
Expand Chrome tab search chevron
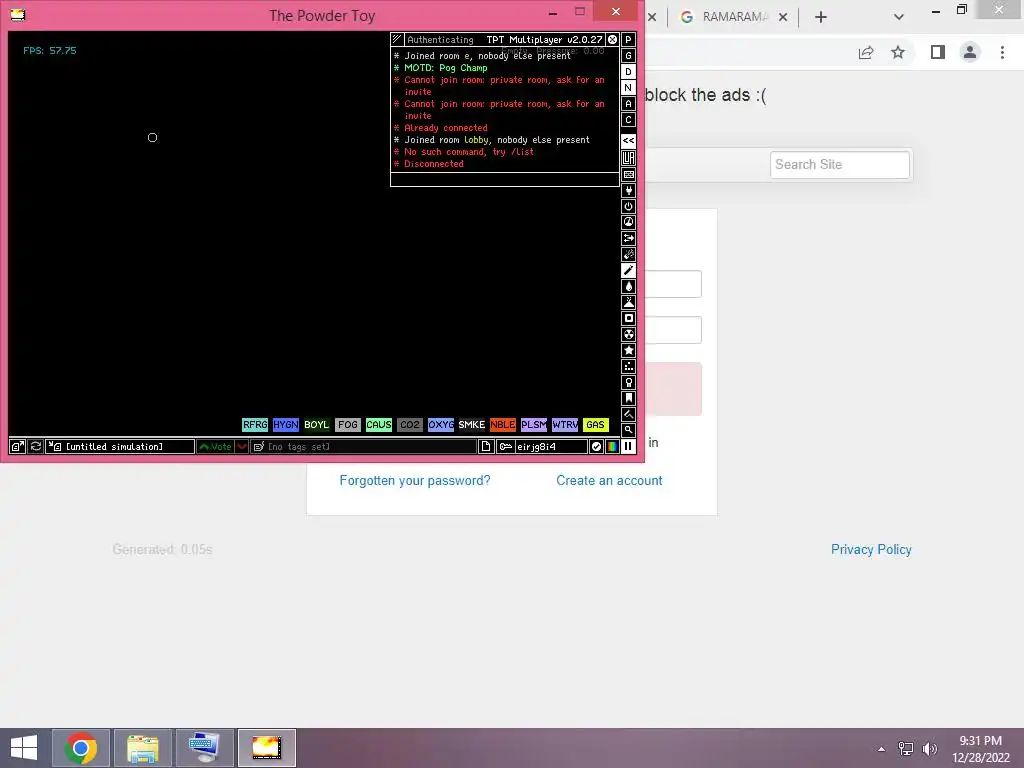(x=899, y=17)
